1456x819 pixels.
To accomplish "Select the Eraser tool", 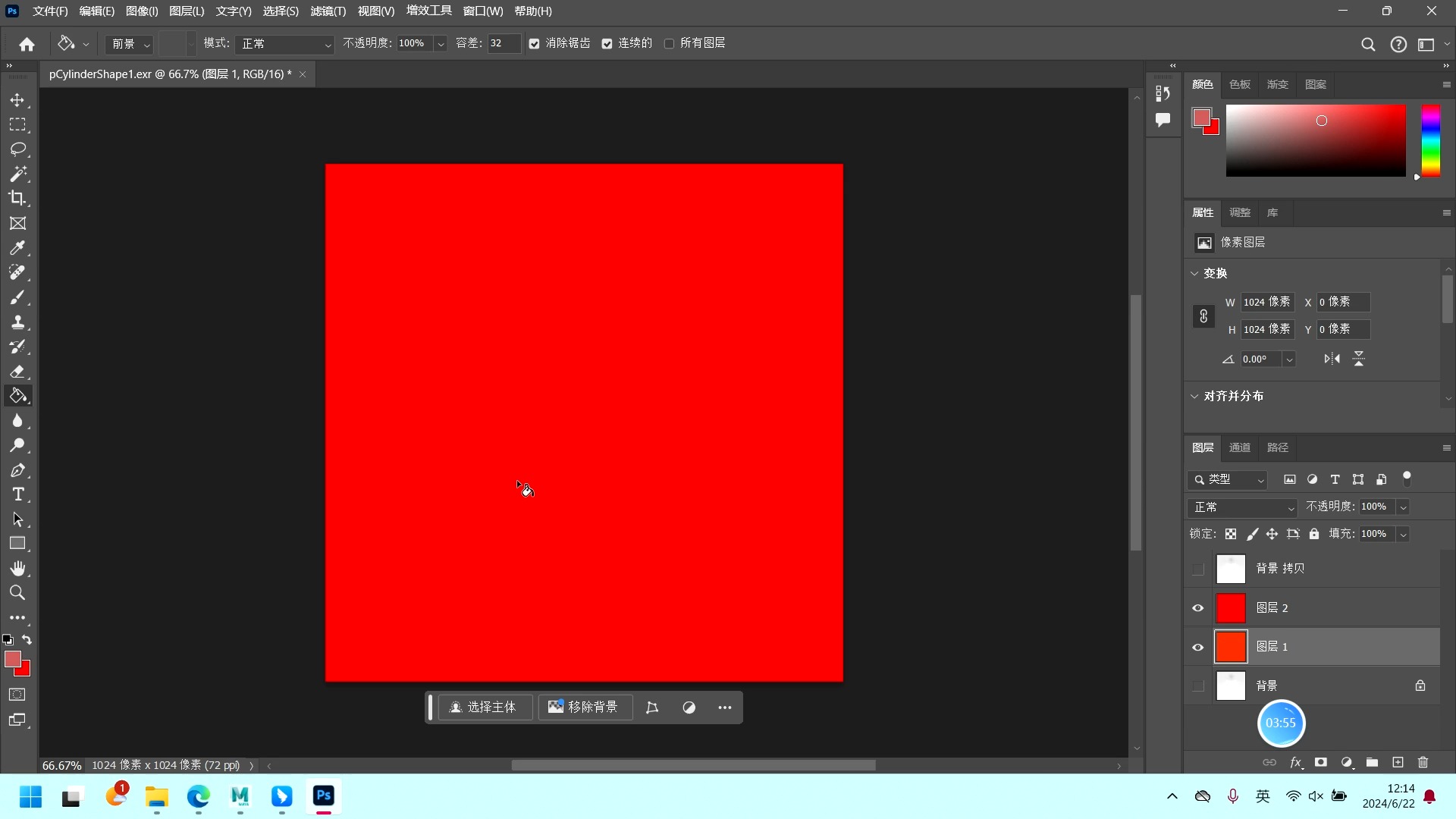I will point(17,371).
